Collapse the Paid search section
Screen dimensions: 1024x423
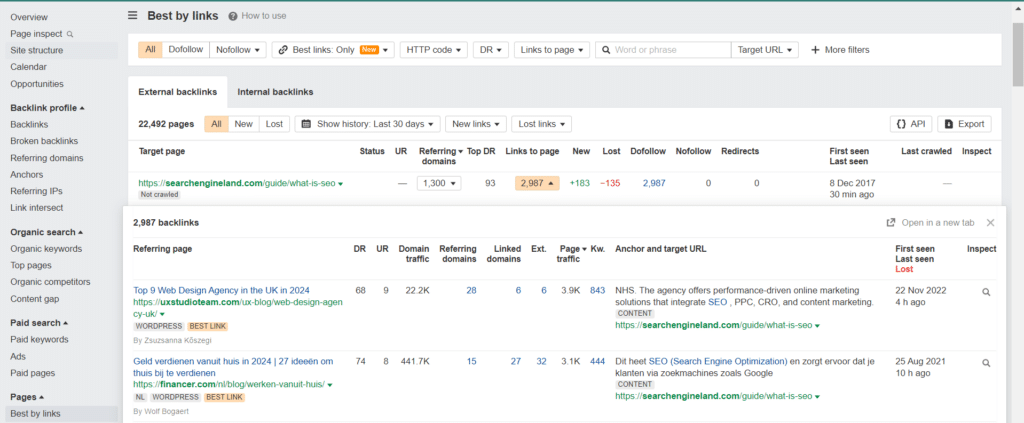(x=40, y=322)
